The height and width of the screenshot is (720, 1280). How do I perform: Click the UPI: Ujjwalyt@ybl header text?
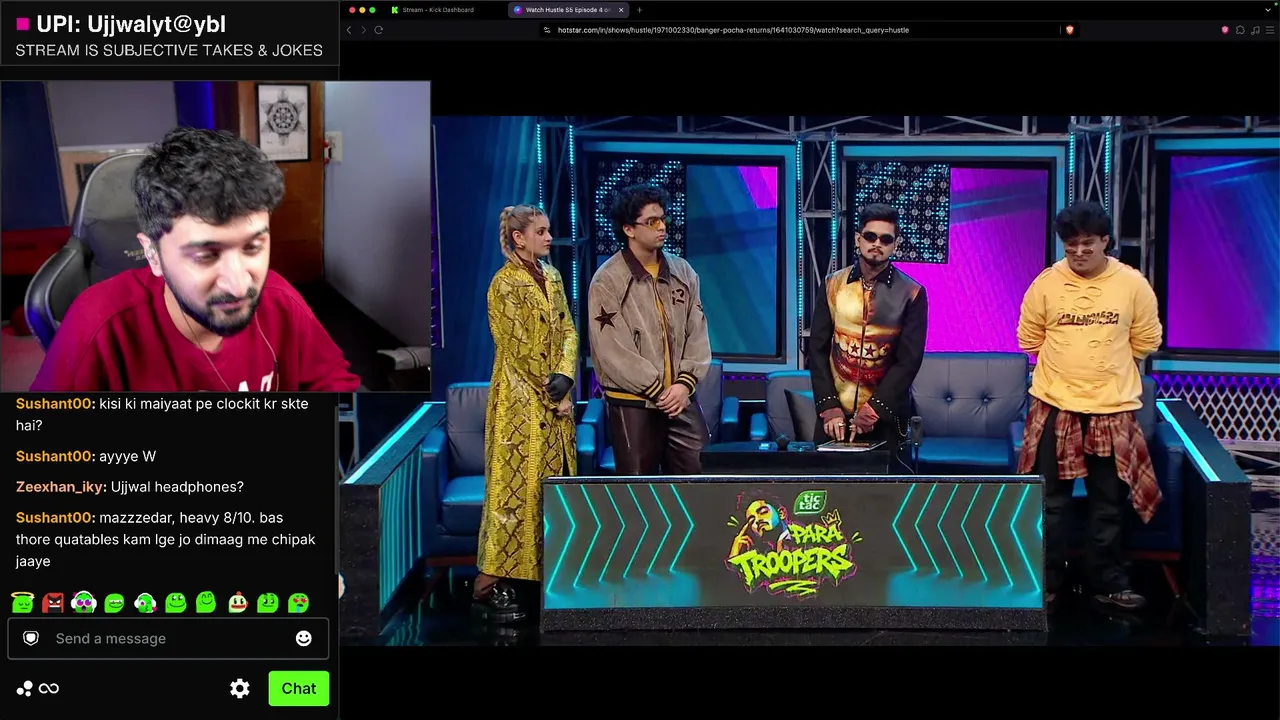131,24
